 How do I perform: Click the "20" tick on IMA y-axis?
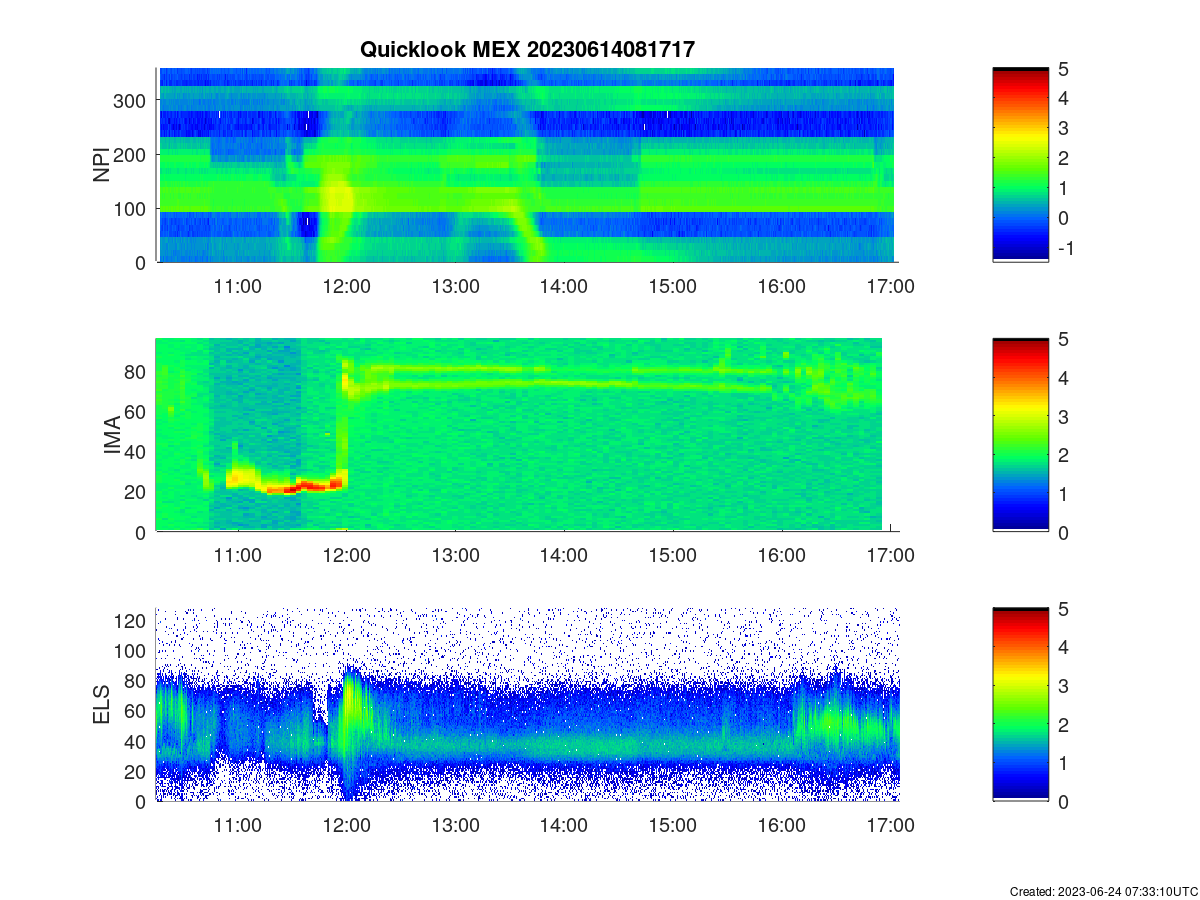[136, 492]
